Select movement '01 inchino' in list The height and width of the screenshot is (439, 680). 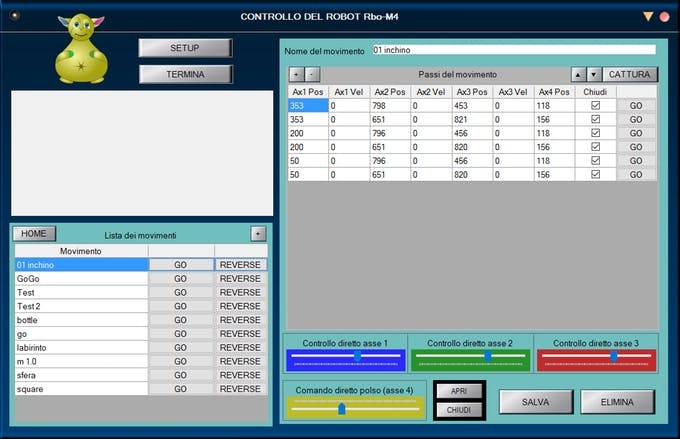click(82, 265)
